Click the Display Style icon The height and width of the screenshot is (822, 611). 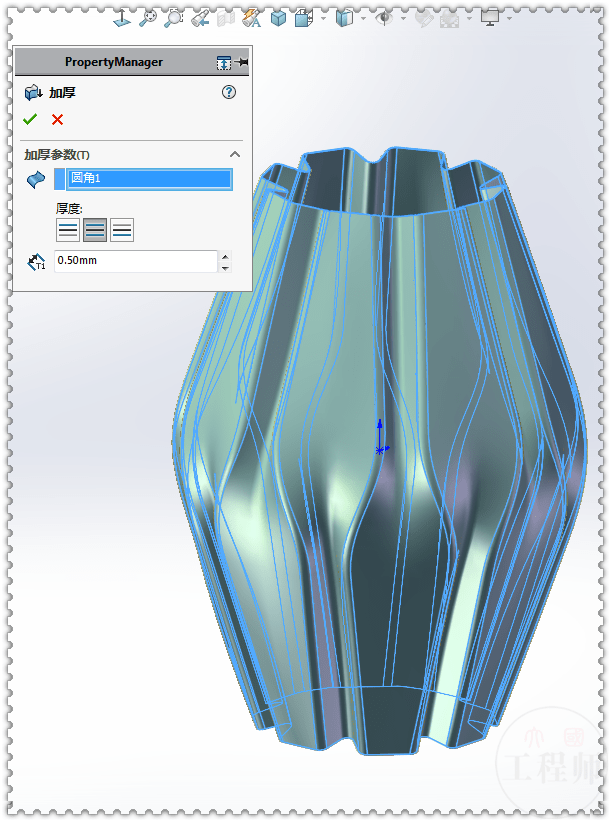tap(304, 18)
